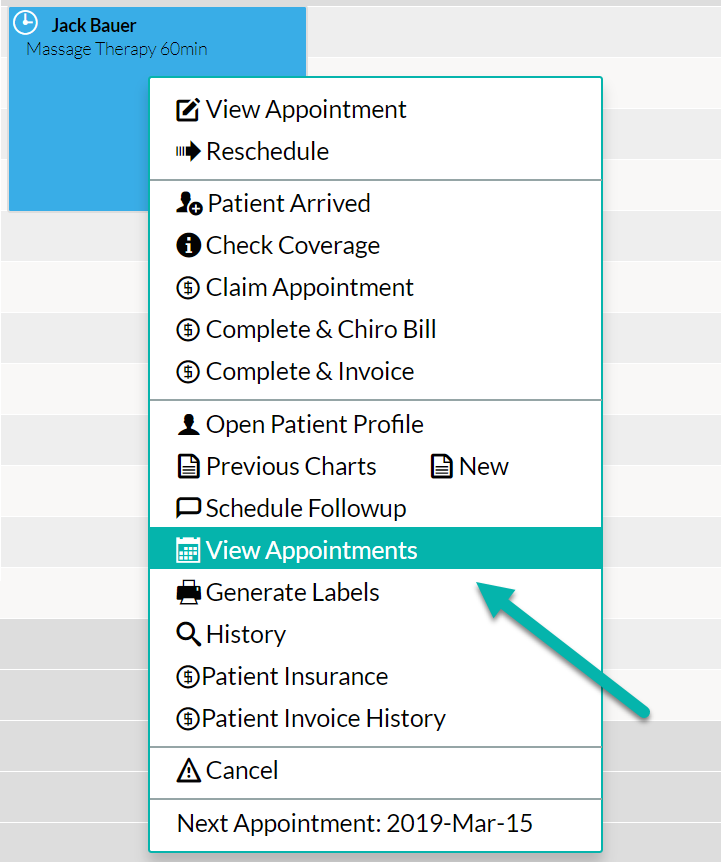This screenshot has height=862, width=721.
Task: Choose Schedule Followup
Action: [305, 508]
